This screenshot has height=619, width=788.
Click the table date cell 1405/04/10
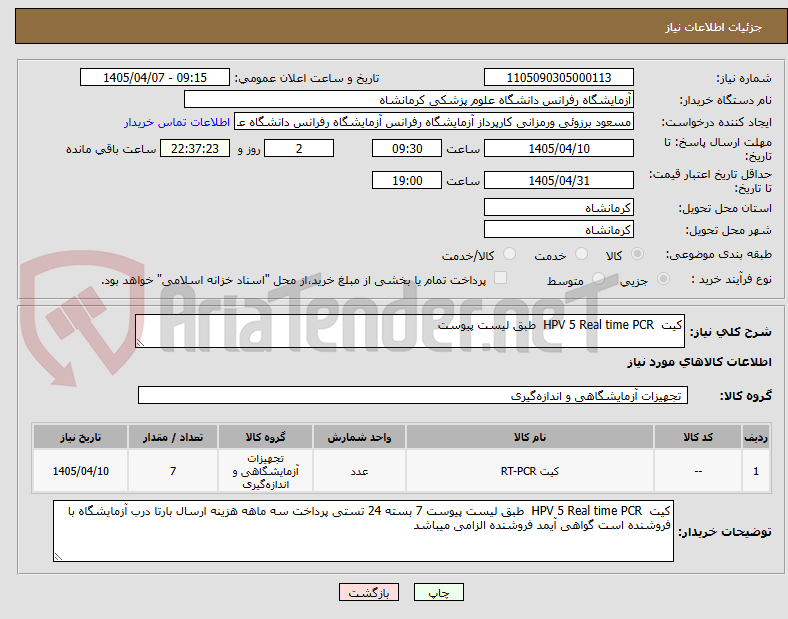click(80, 471)
